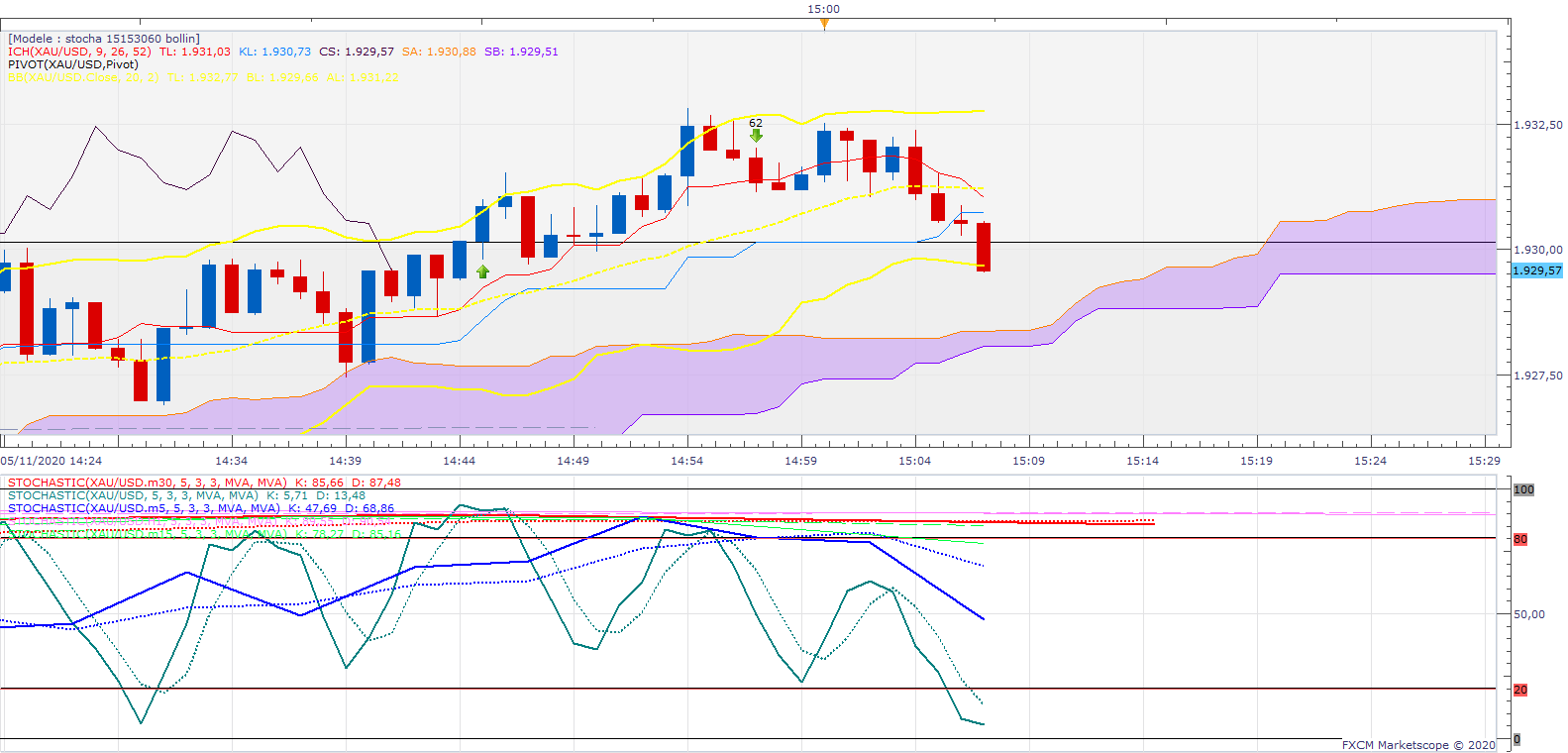Screen dimensions: 1568x753
Task: Click the 05/11/2020 14:24 time axis label
Action: pos(52,461)
